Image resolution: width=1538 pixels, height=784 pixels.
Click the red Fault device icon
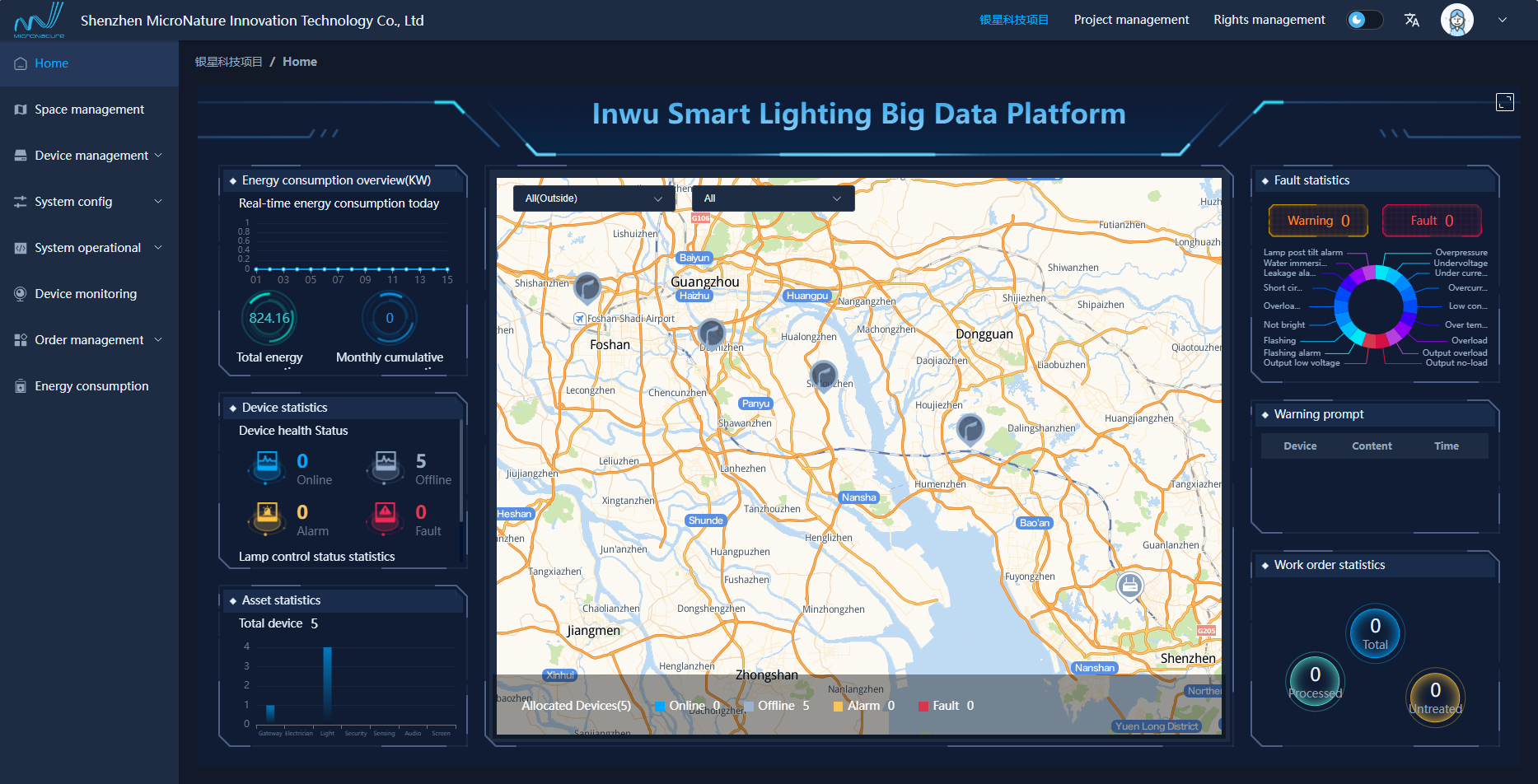pos(386,516)
